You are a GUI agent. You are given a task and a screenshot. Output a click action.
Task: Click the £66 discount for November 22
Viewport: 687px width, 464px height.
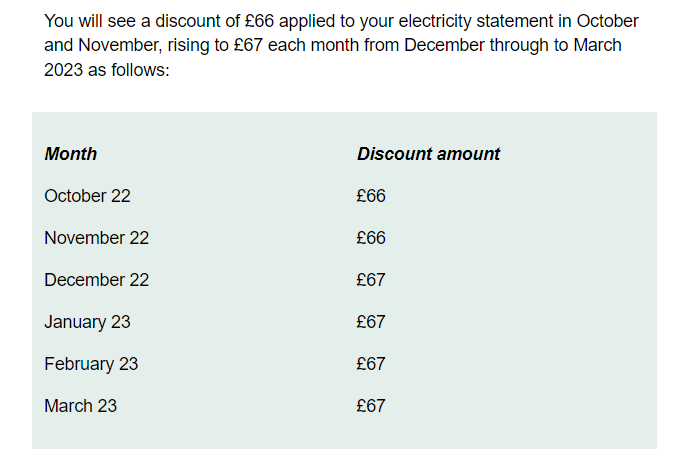click(x=371, y=238)
